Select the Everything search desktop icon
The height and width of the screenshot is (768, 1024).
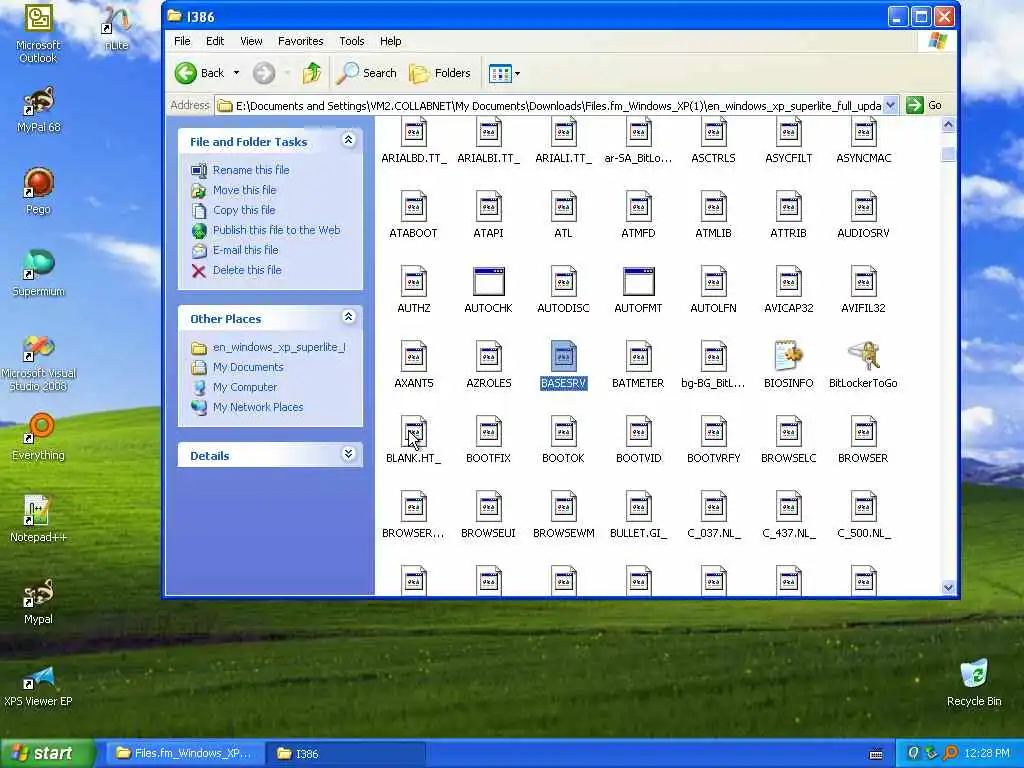[38, 438]
